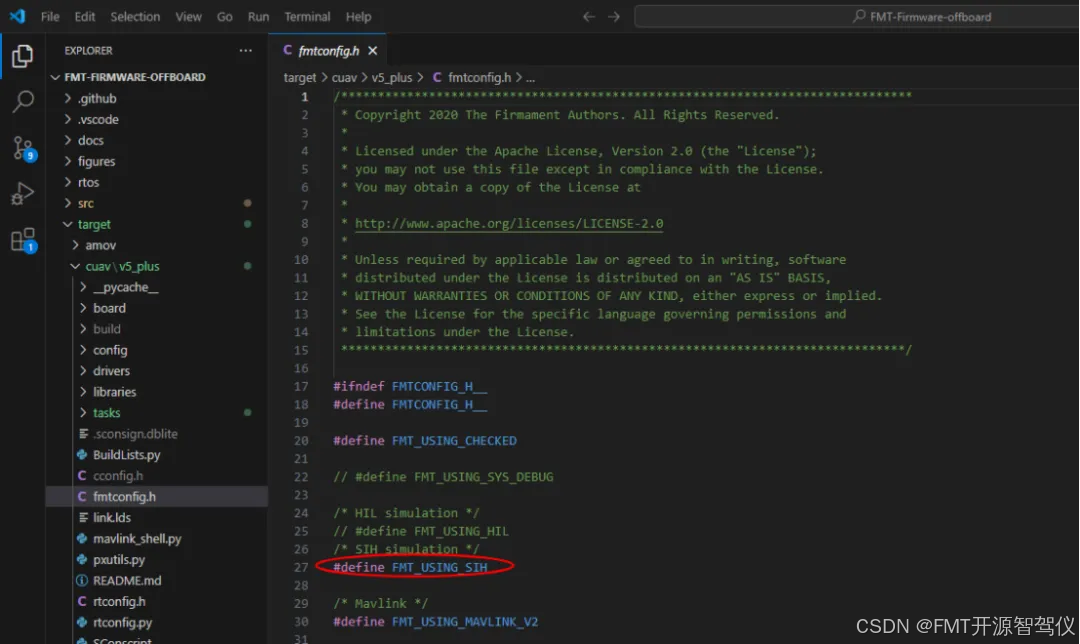Click the file icon beside link.lds

pyautogui.click(x=83, y=517)
